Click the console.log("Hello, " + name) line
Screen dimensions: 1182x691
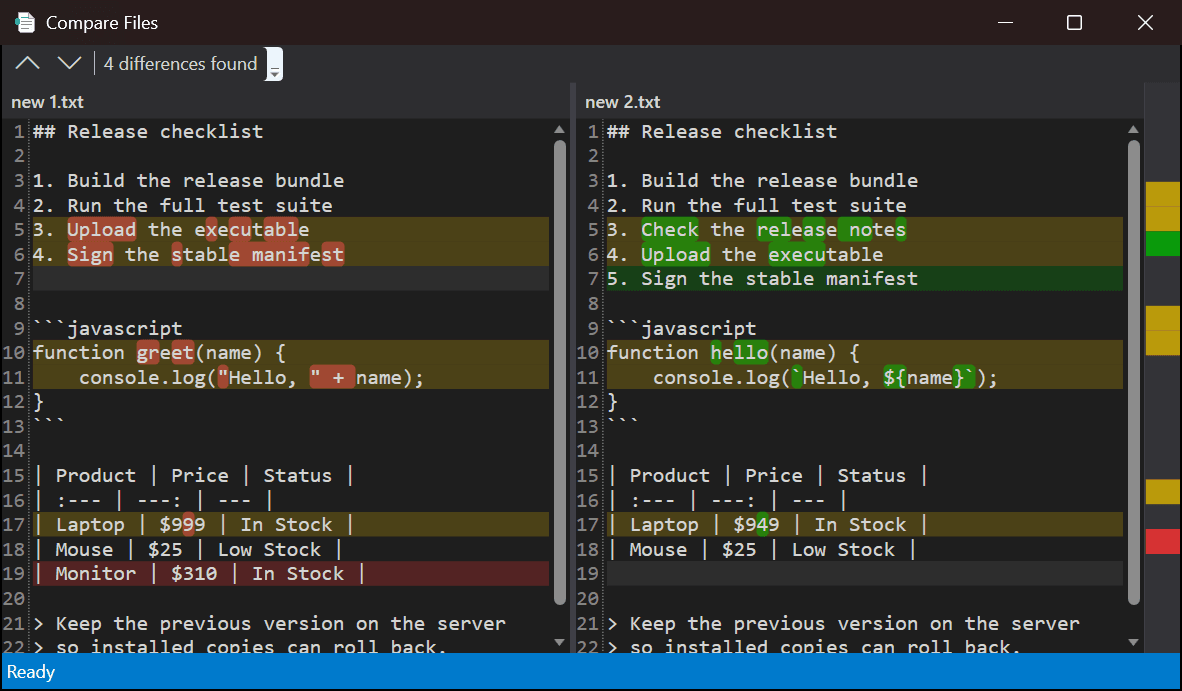[291, 378]
